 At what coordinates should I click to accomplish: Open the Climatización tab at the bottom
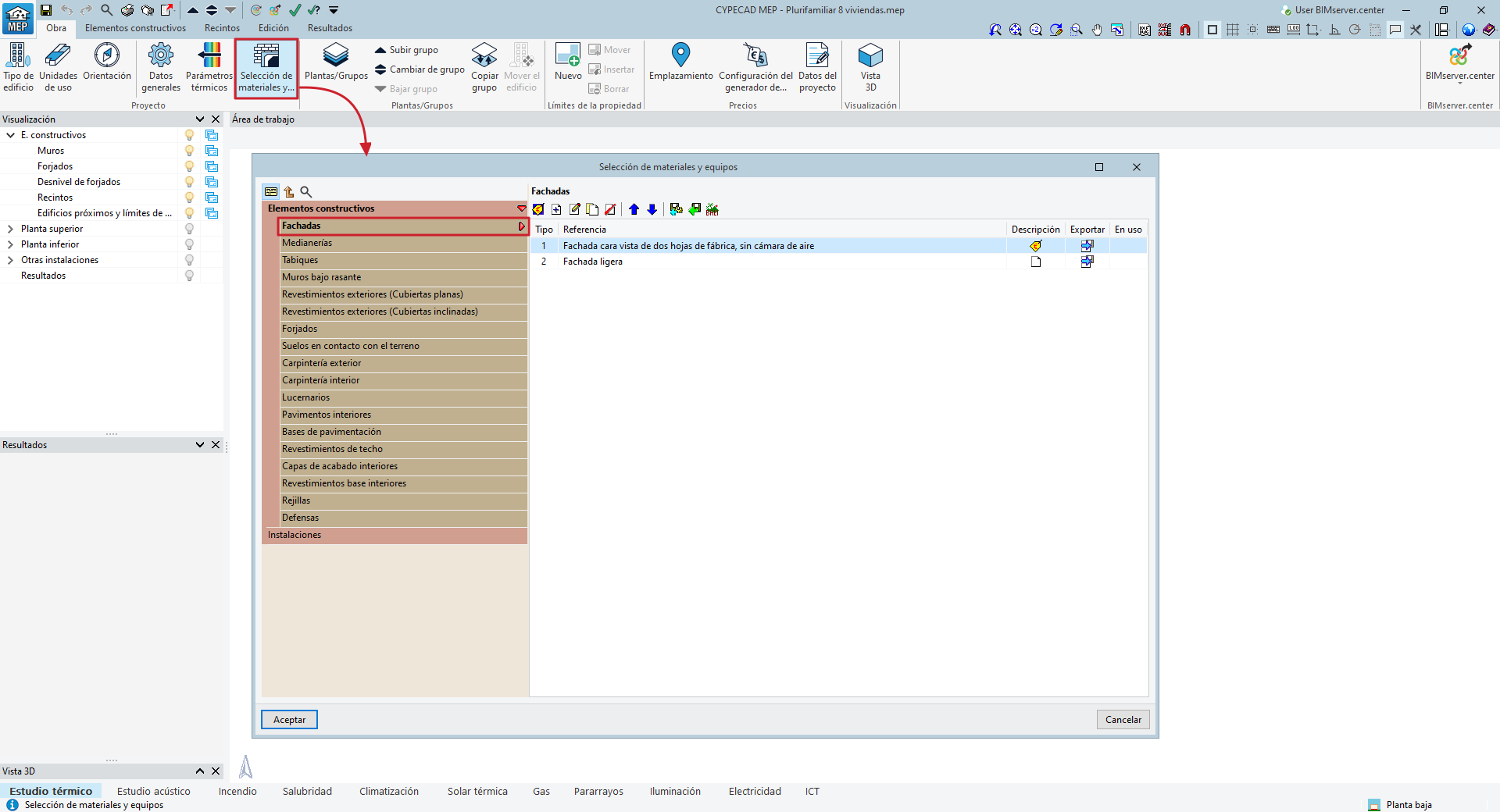pos(388,791)
